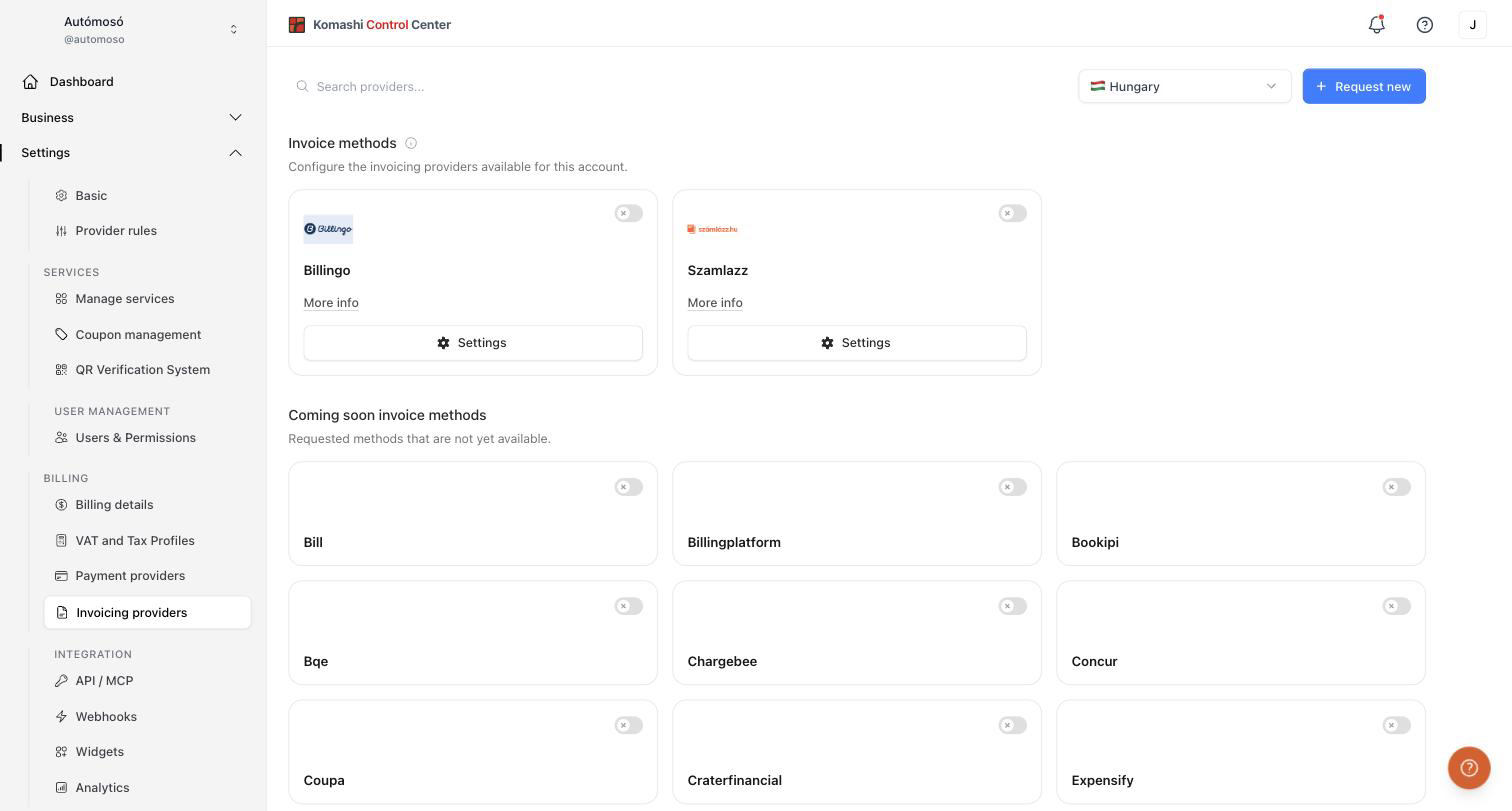Click the Invoicing providers document icon
The width and height of the screenshot is (1512, 811).
point(62,613)
